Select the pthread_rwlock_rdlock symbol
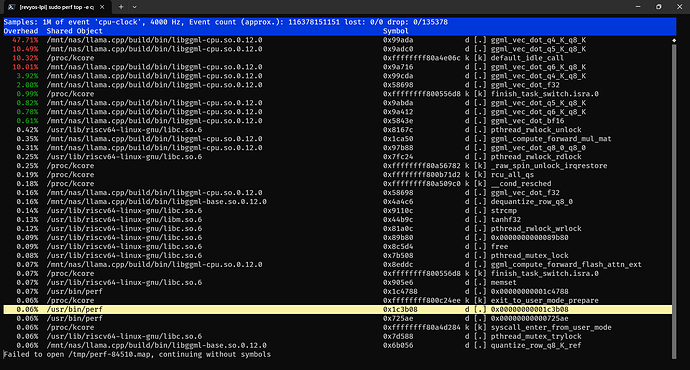Viewport: 690px width, 370px height. [x=536, y=157]
